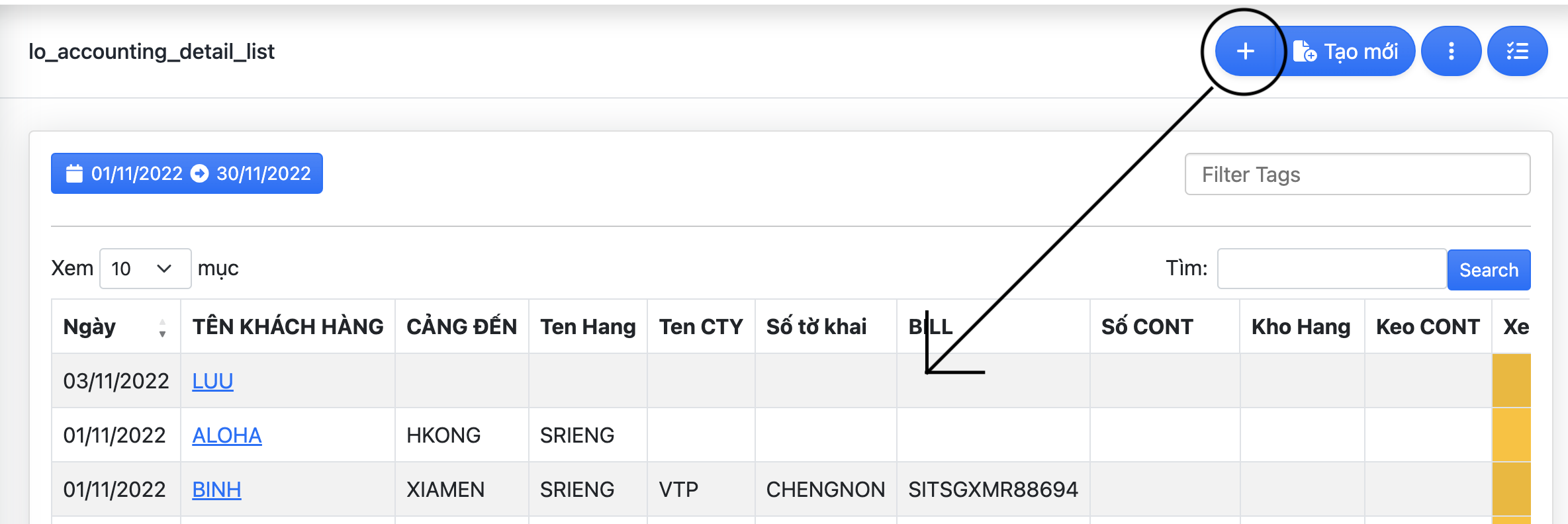
Task: Click the Số CONT column header
Action: tap(1146, 327)
